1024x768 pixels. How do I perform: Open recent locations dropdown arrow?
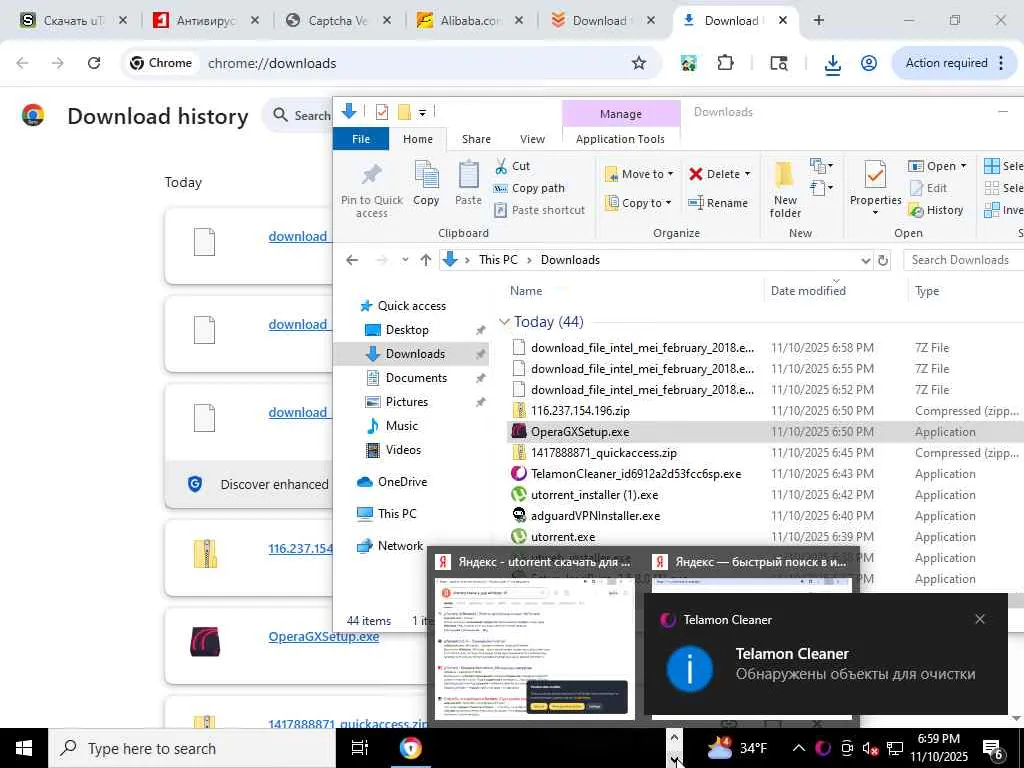point(405,260)
